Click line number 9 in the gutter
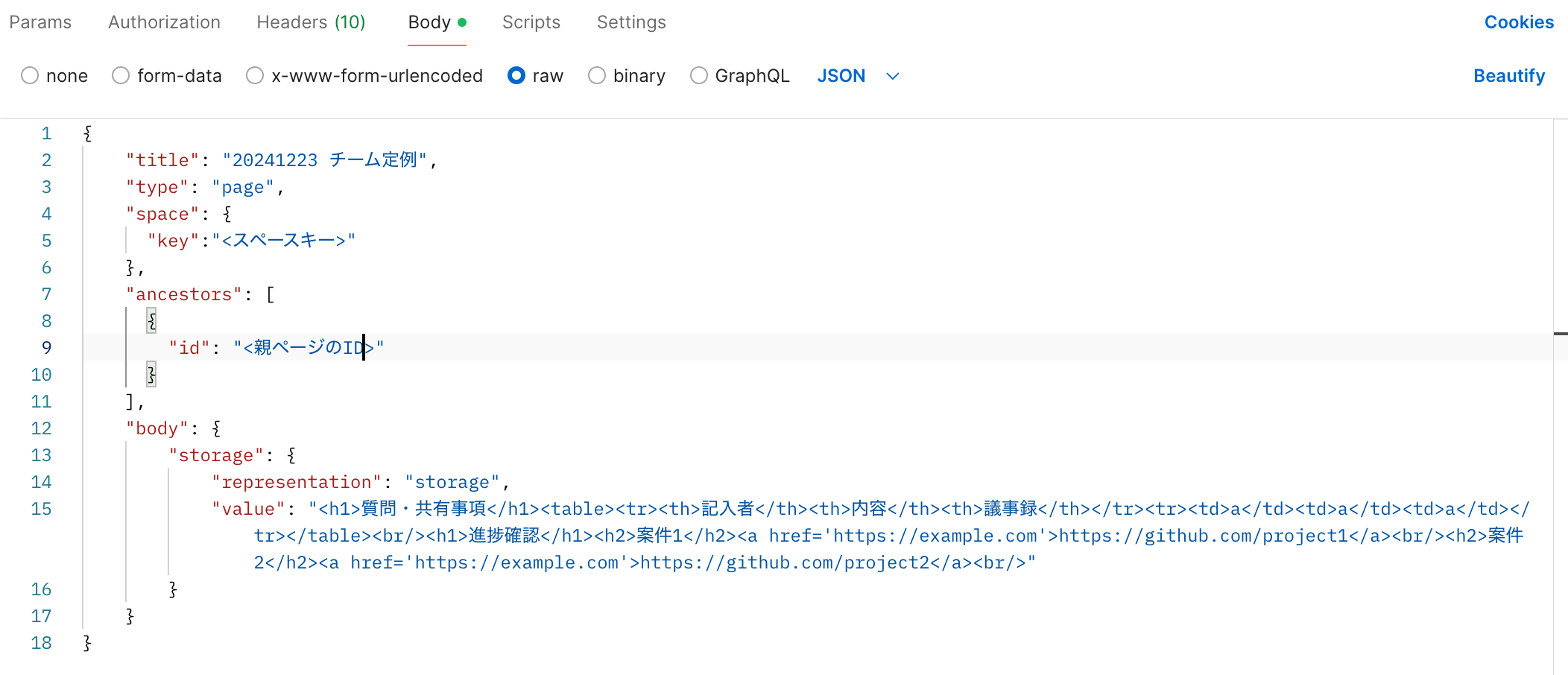 click(x=46, y=347)
